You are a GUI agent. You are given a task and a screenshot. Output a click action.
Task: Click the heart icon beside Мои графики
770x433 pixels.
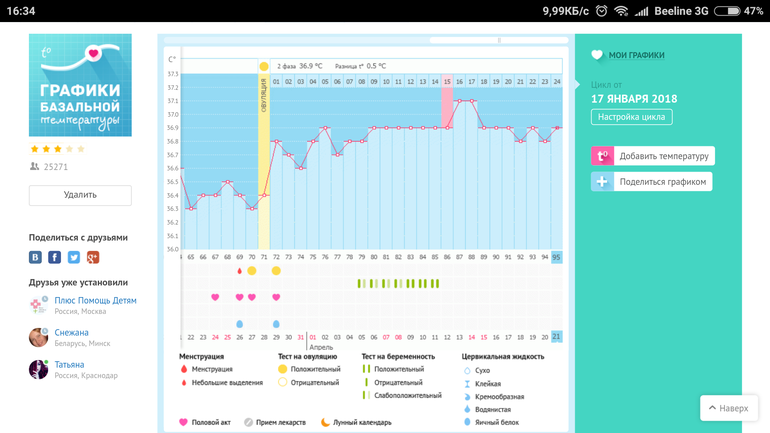[x=597, y=55]
